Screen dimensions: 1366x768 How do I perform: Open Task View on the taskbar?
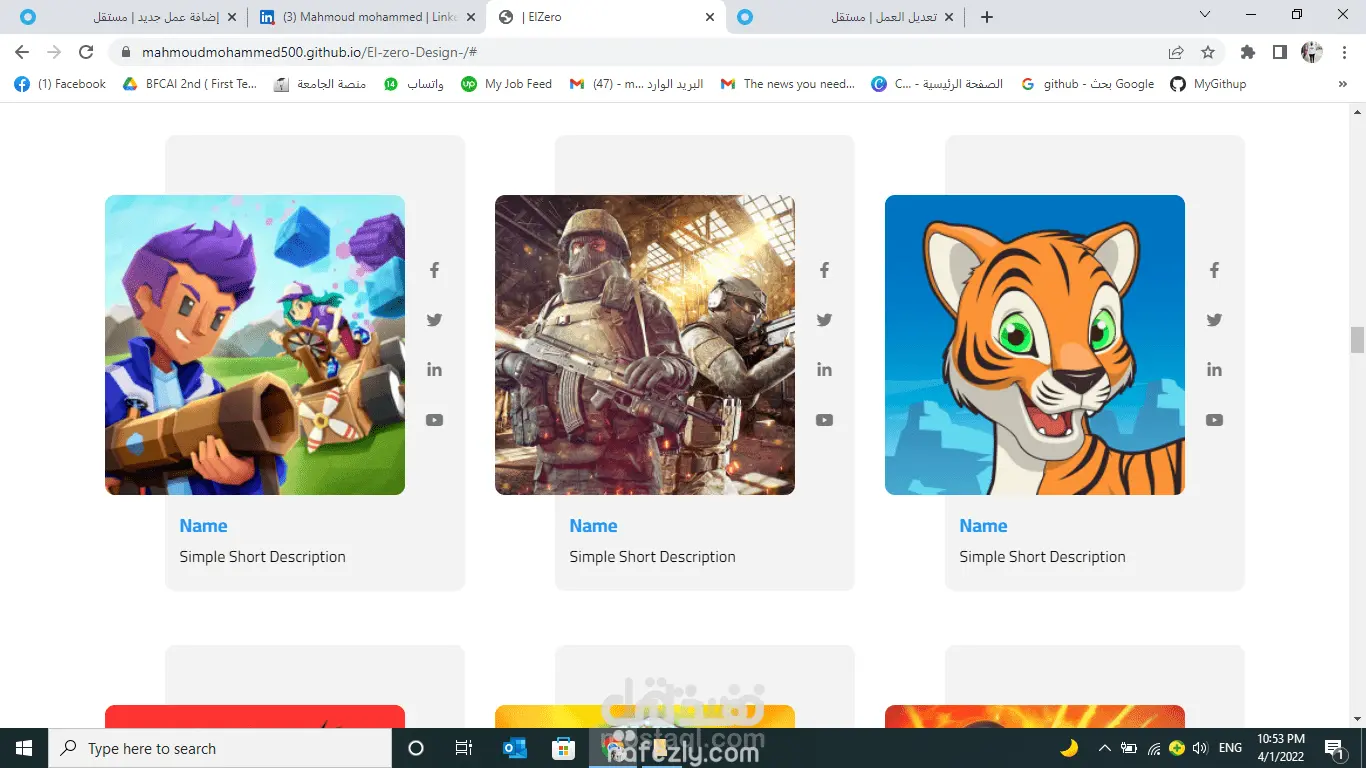464,748
